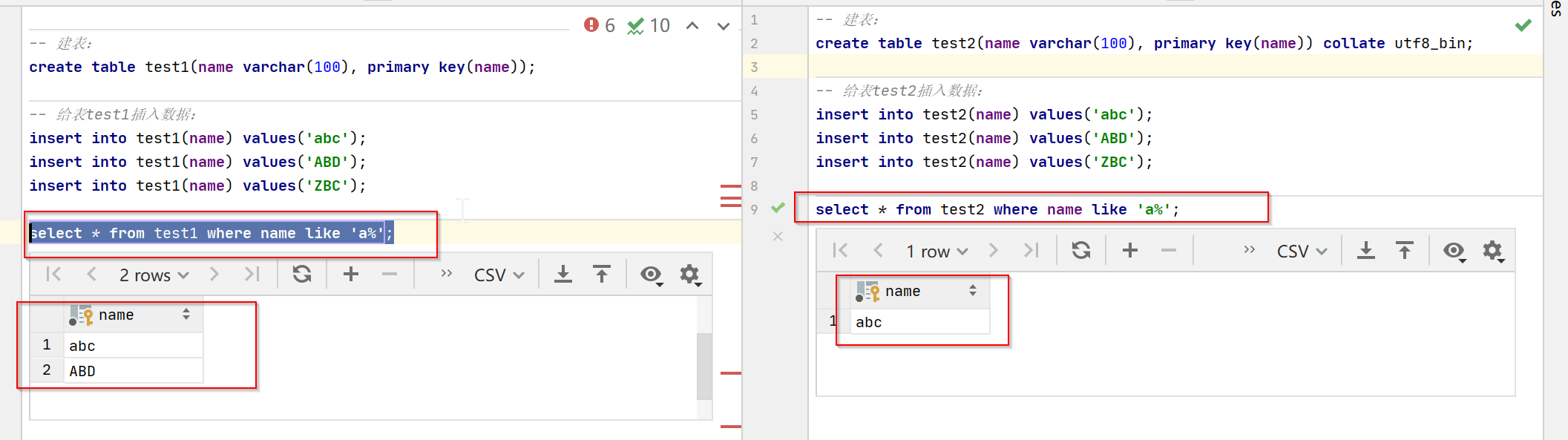This screenshot has width=1568, height=440.
Task: Toggle view options eye in left toolbar
Action: [652, 275]
